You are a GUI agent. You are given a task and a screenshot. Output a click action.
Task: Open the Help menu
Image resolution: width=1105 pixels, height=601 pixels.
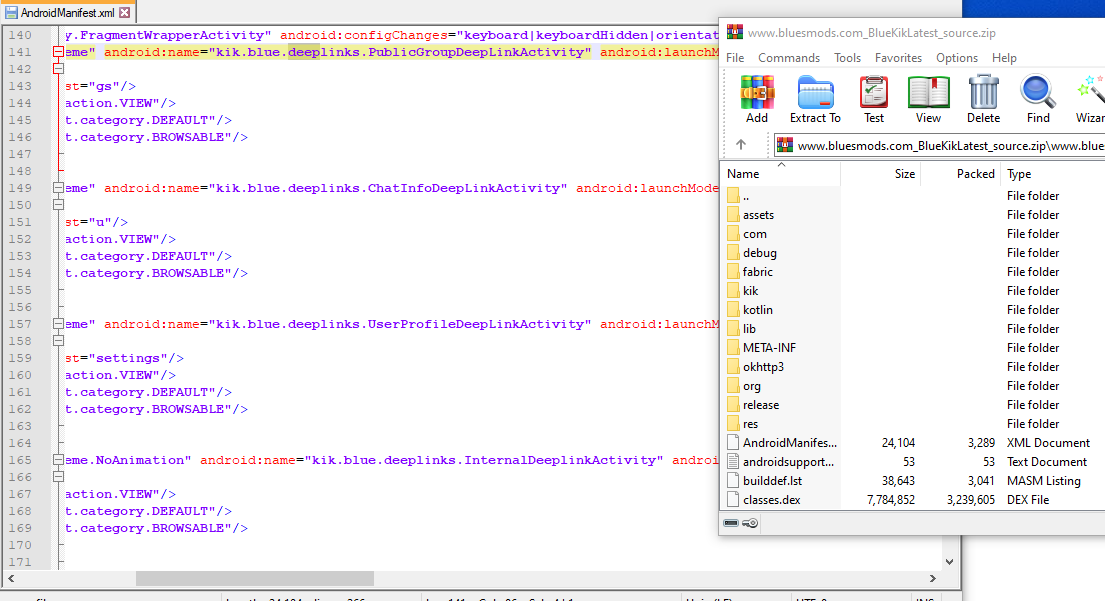pyautogui.click(x=1004, y=58)
